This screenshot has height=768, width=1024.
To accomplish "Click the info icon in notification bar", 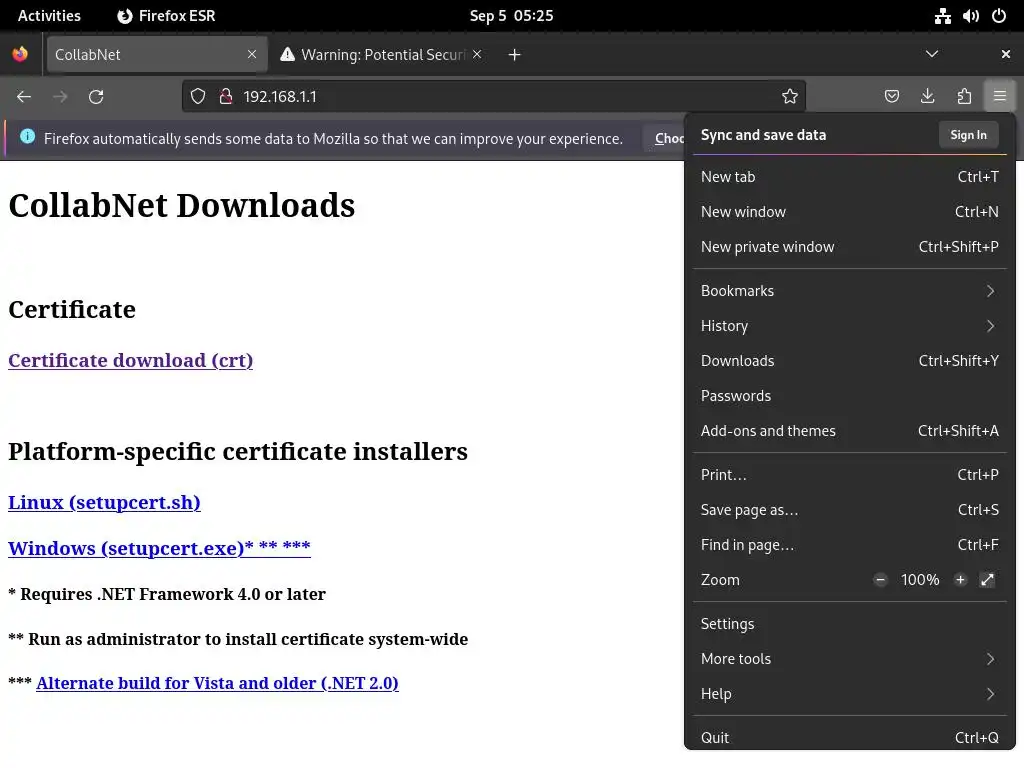I will pos(27,136).
